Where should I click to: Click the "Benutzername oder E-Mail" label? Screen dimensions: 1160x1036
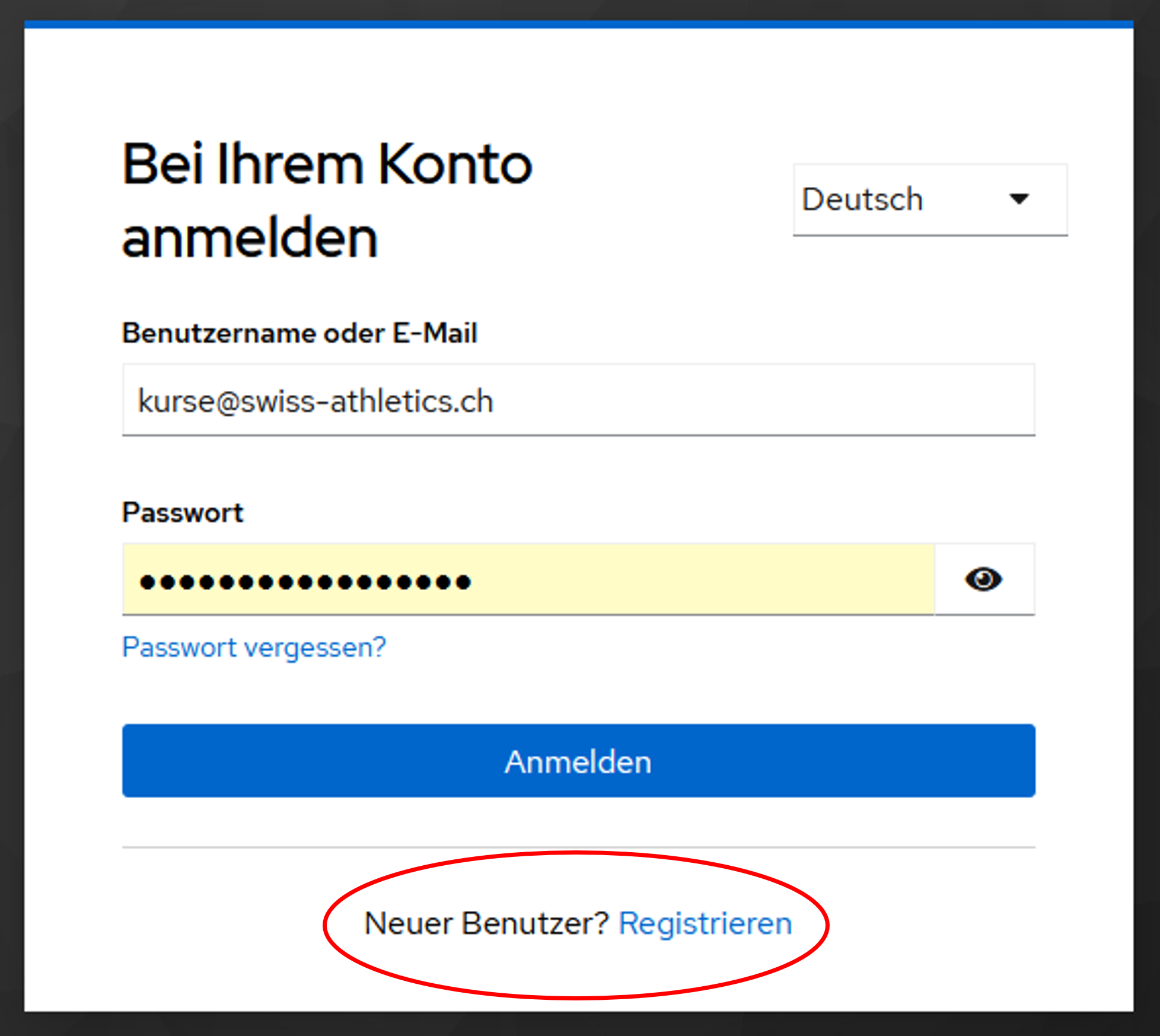299,333
